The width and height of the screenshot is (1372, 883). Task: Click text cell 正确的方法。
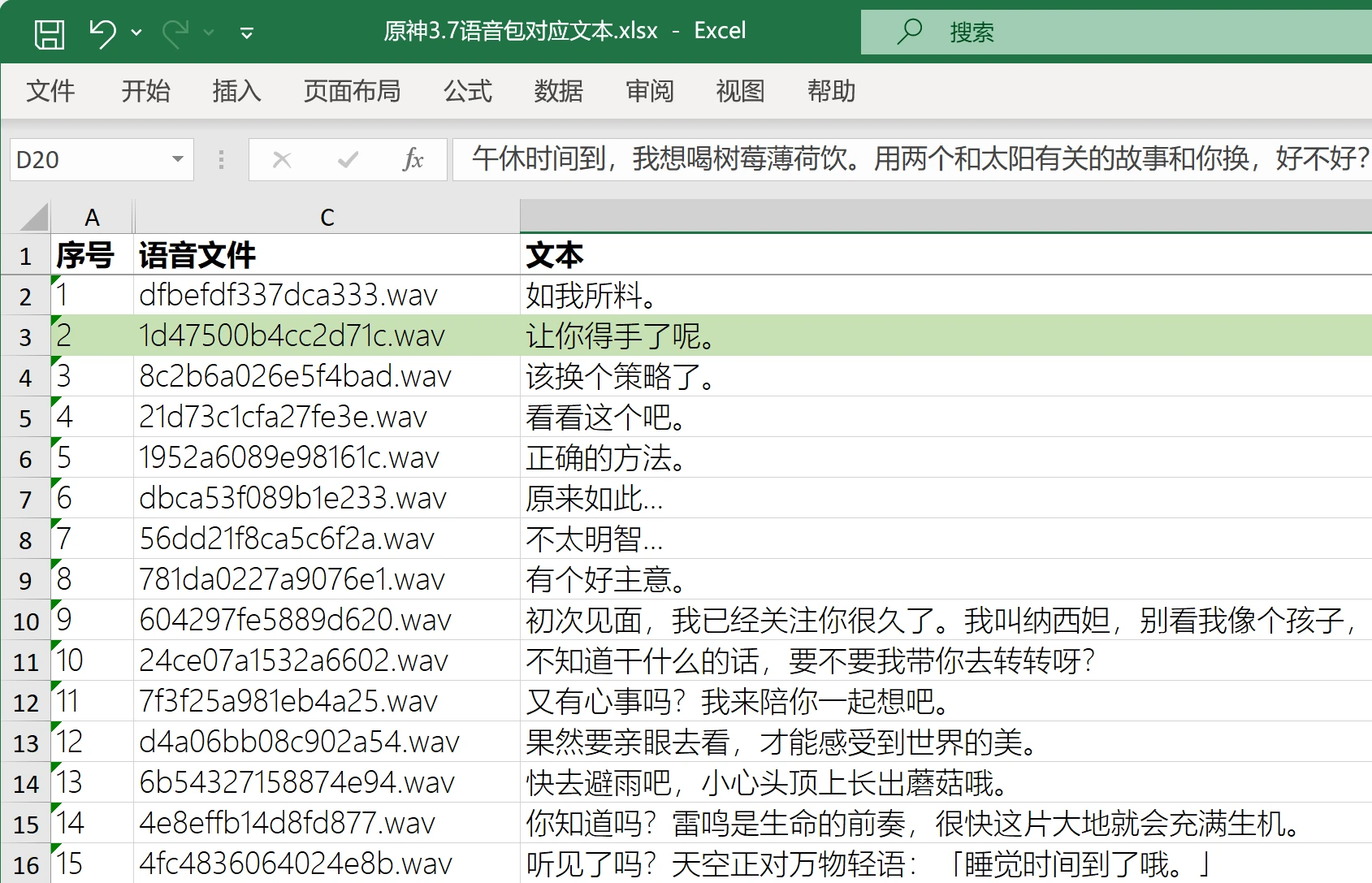tap(946, 458)
